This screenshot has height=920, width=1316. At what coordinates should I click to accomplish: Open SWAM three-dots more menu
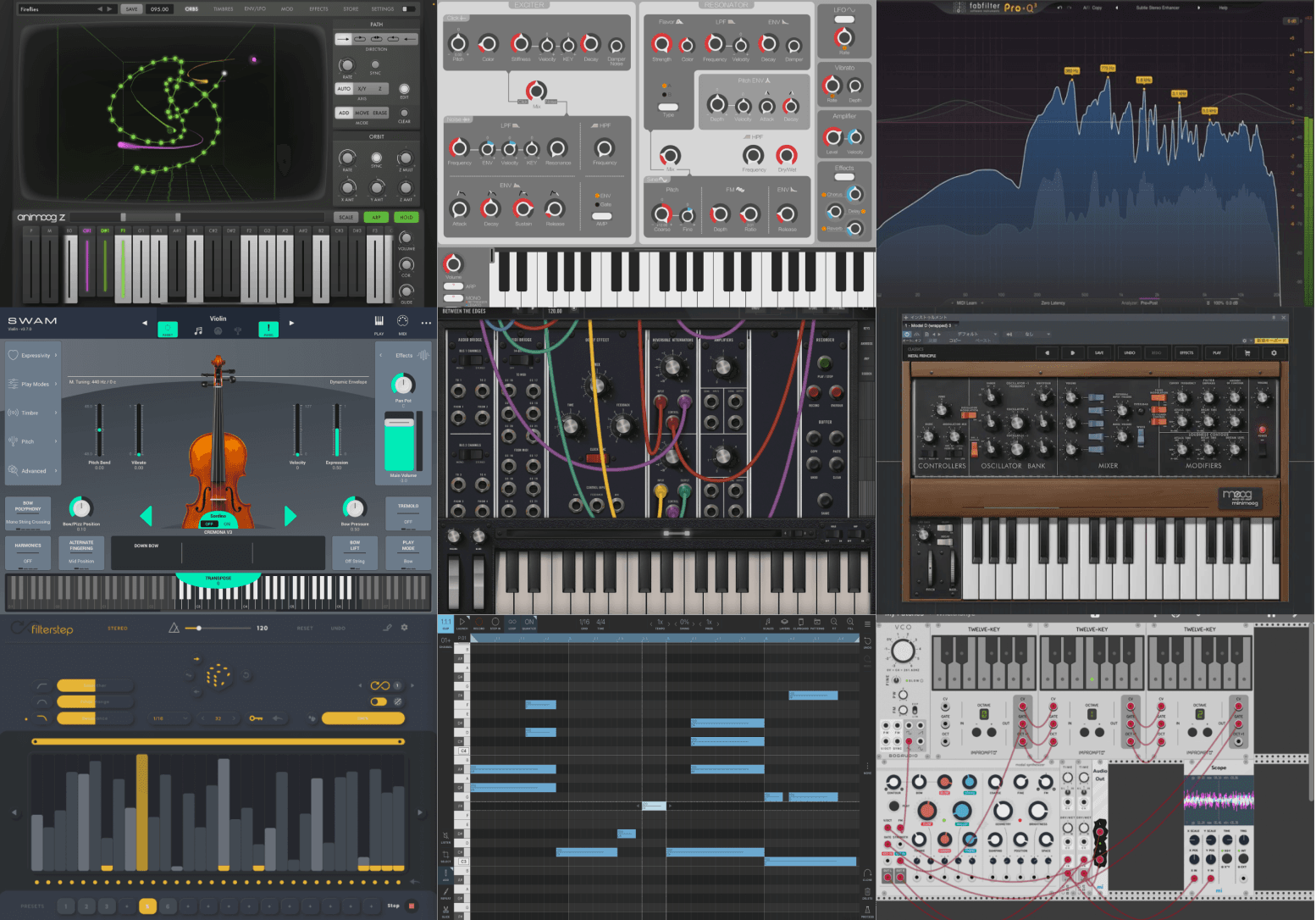426,323
